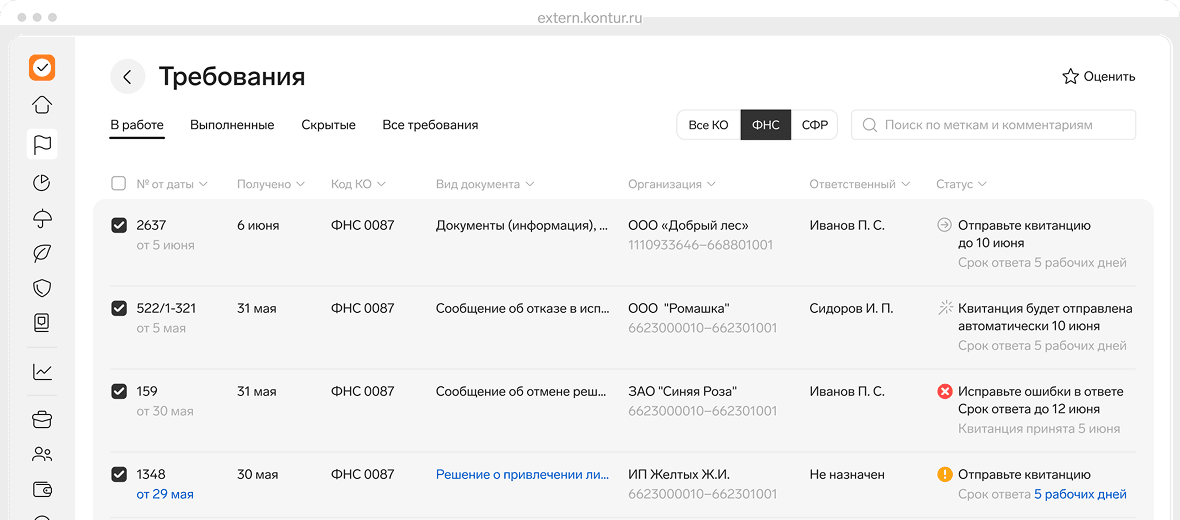Select the flag icon in the sidebar
The image size is (1180, 520).
[42, 144]
